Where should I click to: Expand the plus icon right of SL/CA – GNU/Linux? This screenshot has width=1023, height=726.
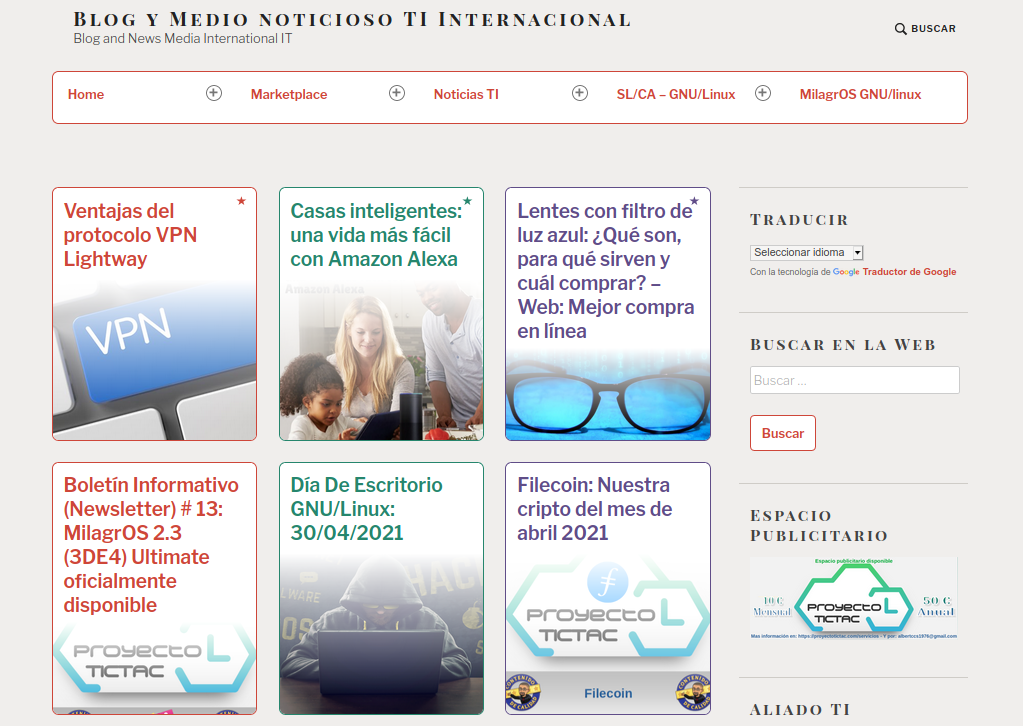763,93
